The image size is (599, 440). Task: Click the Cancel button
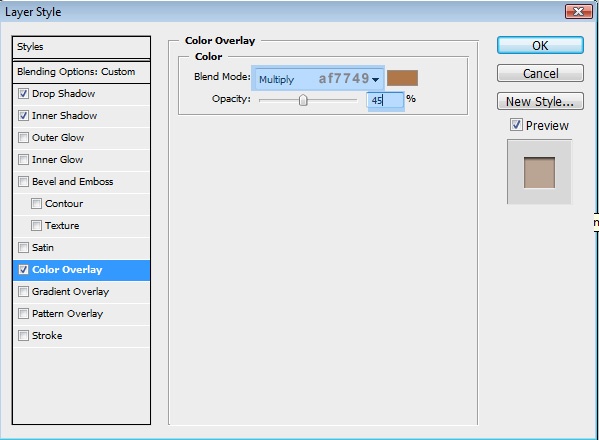tap(540, 73)
